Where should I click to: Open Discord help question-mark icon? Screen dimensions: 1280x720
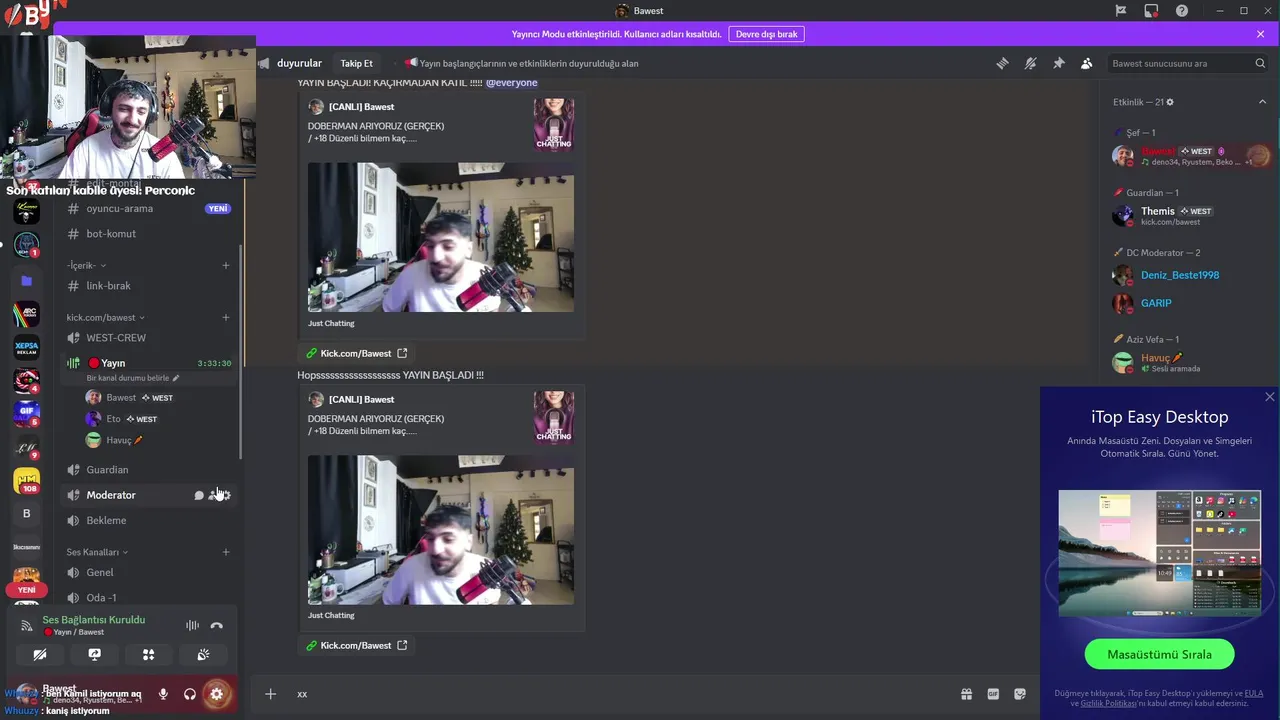[x=1182, y=11]
